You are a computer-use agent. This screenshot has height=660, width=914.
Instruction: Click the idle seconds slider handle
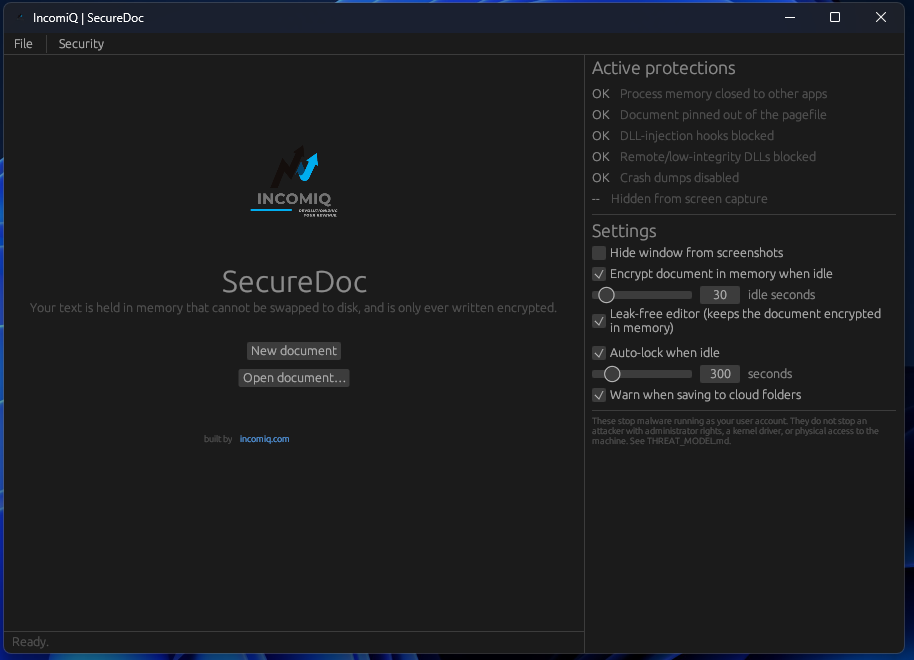[x=606, y=295]
